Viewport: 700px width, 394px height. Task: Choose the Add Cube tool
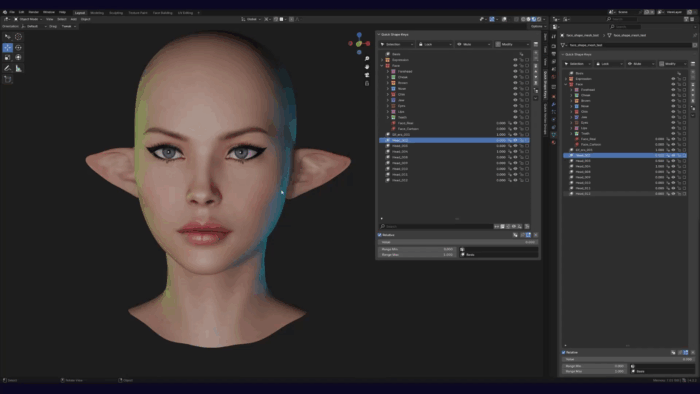tap(8, 79)
